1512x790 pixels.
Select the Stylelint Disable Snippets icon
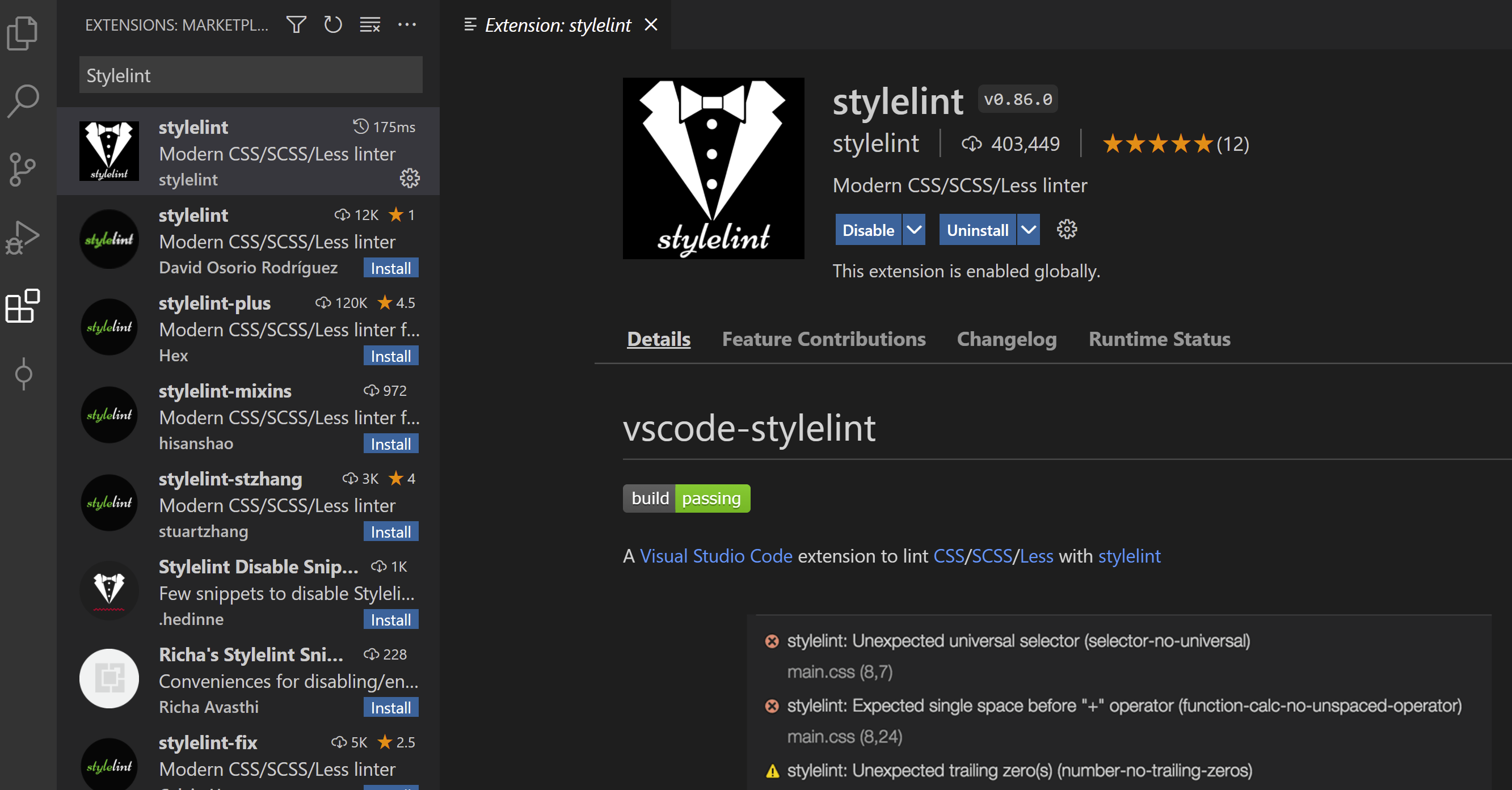click(x=109, y=590)
